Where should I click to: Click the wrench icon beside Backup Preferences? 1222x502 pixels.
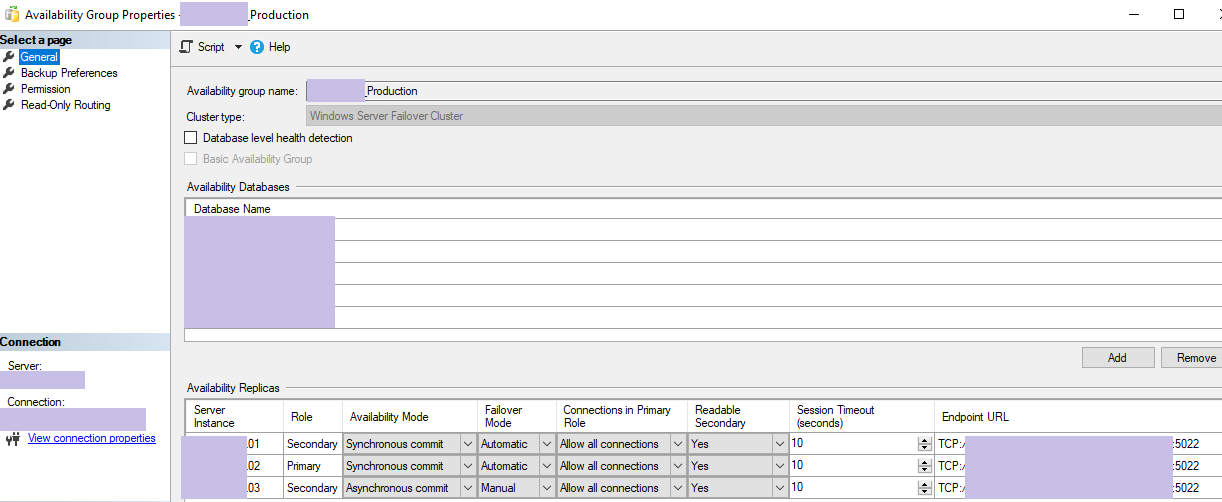click(x=10, y=73)
